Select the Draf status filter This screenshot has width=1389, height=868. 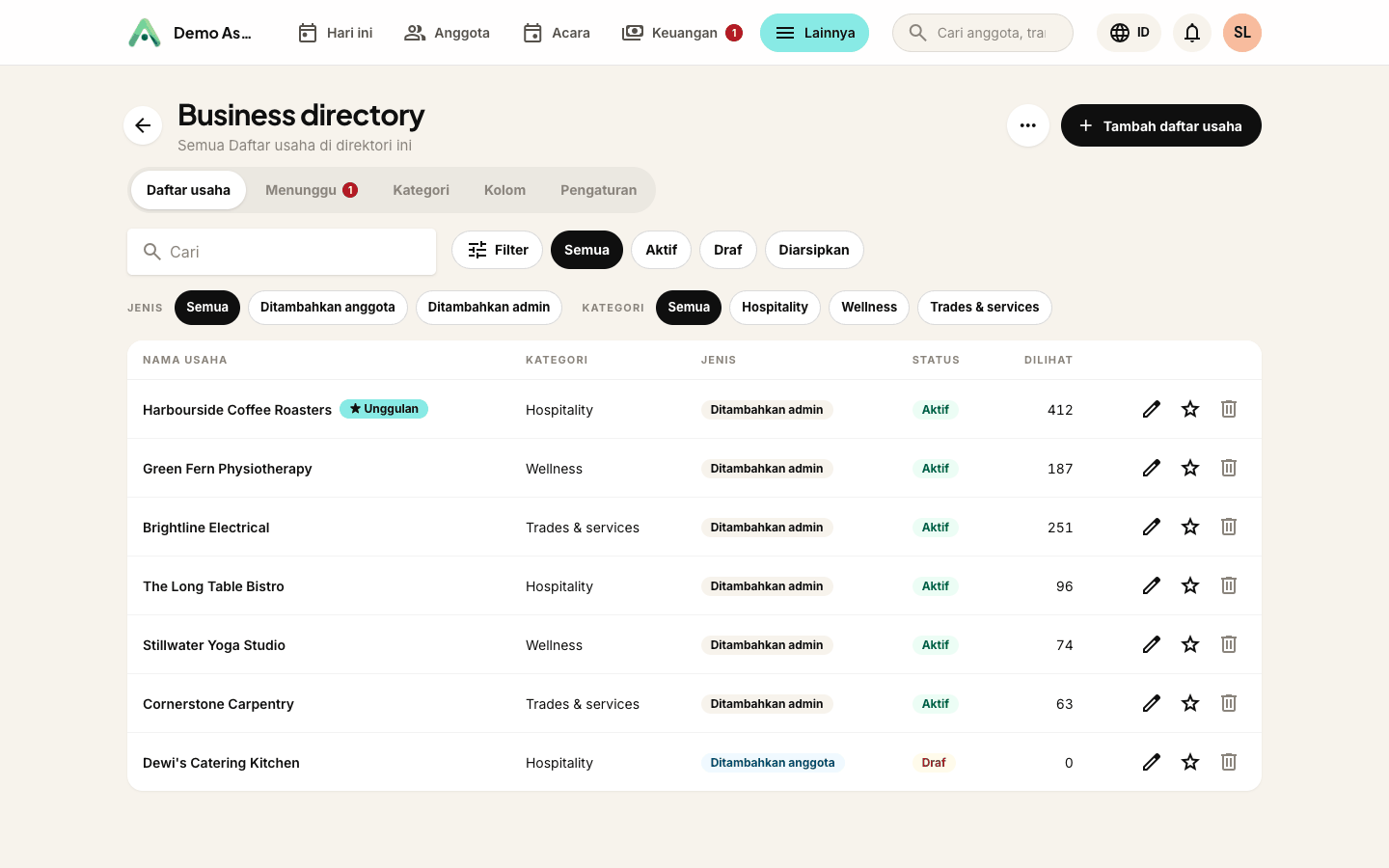[x=728, y=250]
